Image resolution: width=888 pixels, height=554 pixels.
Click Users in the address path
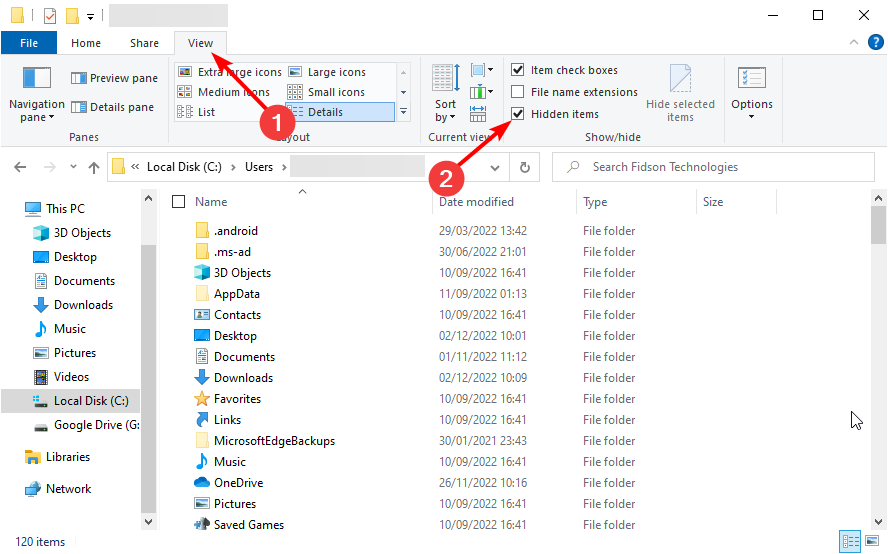(x=259, y=167)
